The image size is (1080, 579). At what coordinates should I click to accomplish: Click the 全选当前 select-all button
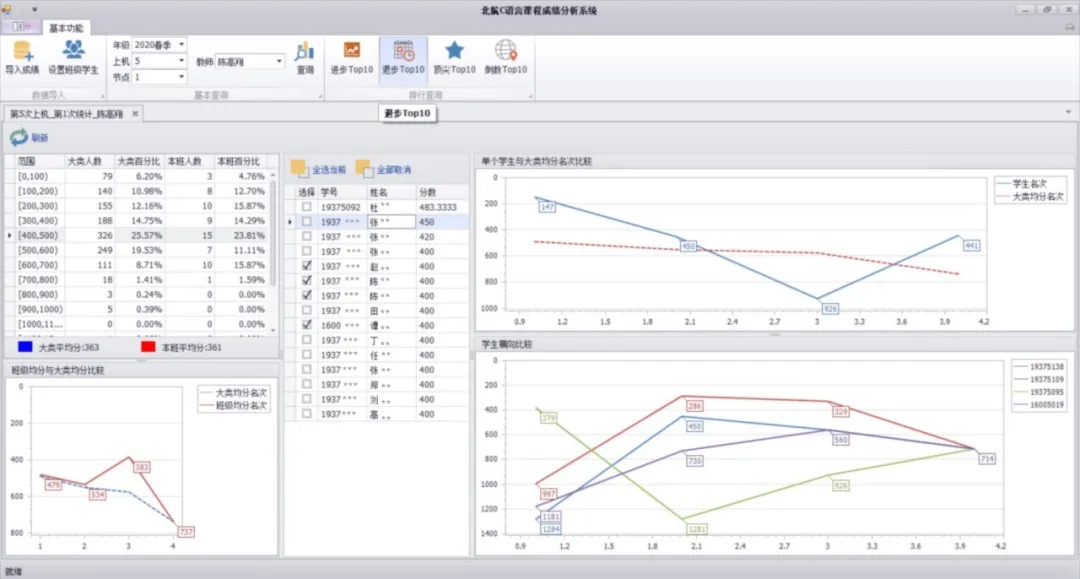click(318, 170)
